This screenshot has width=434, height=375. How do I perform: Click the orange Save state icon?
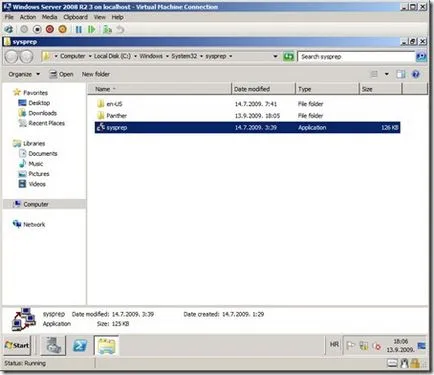click(x=62, y=30)
